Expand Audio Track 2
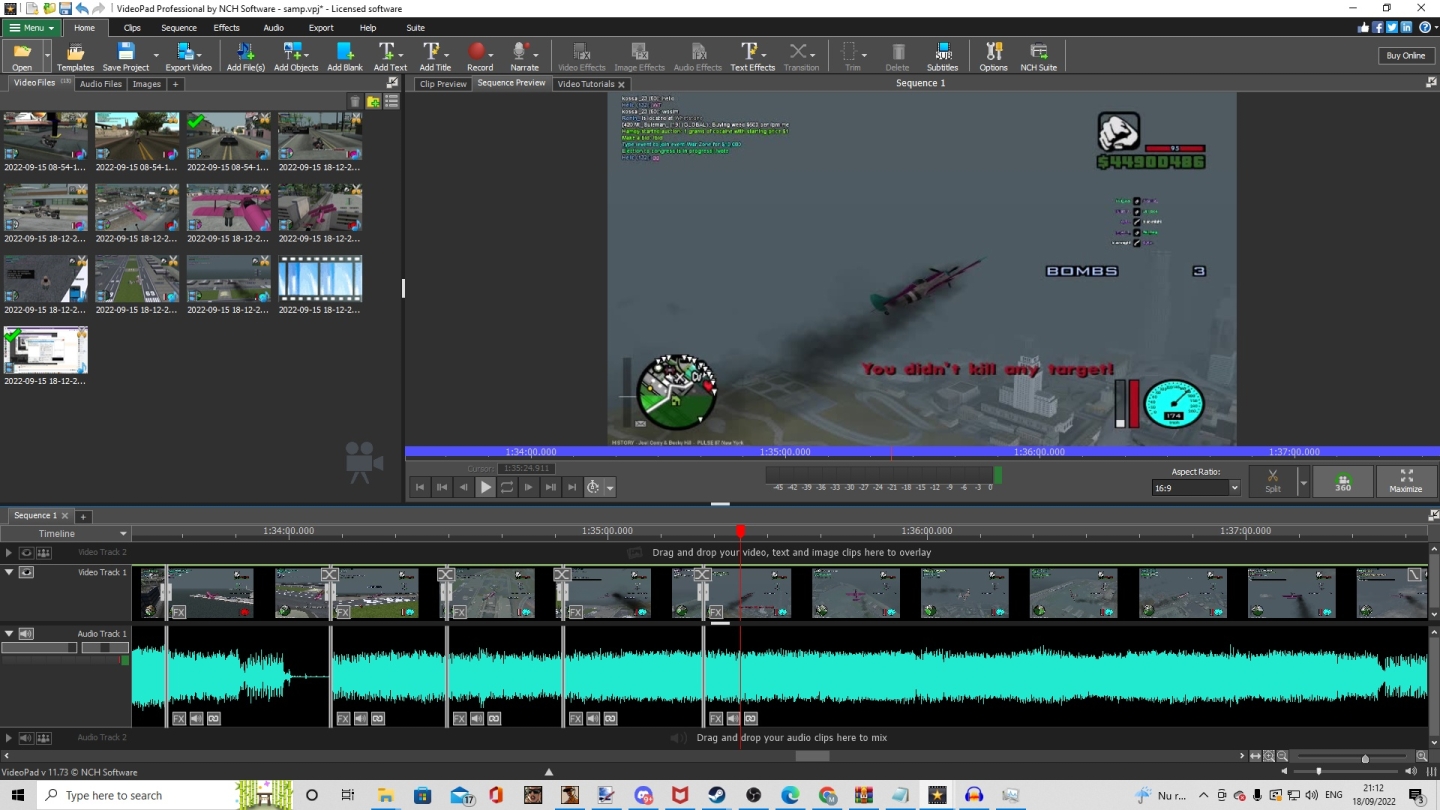Viewport: 1440px width, 810px height. point(9,738)
